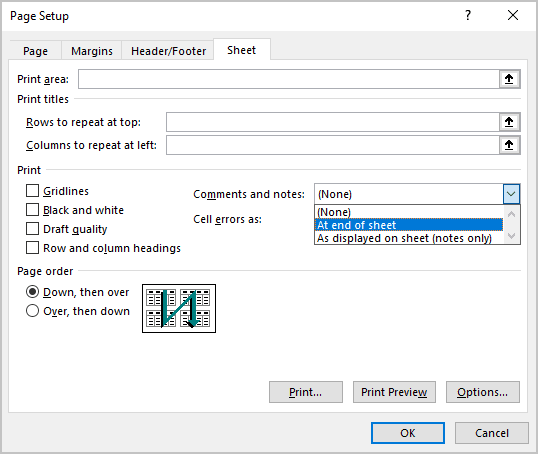Focus the Rows to repeat at top field

click(332, 122)
